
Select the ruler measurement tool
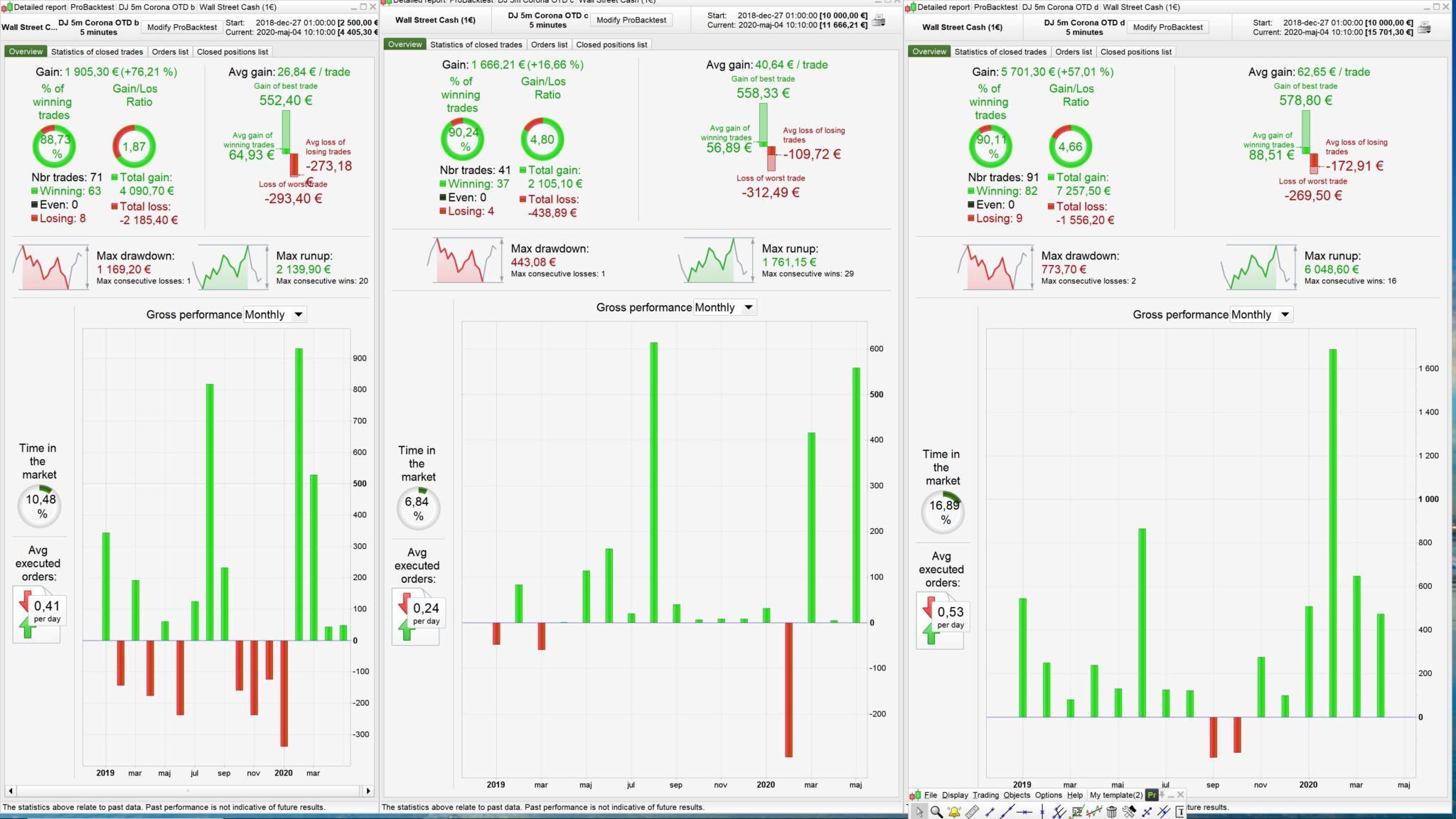point(972,812)
